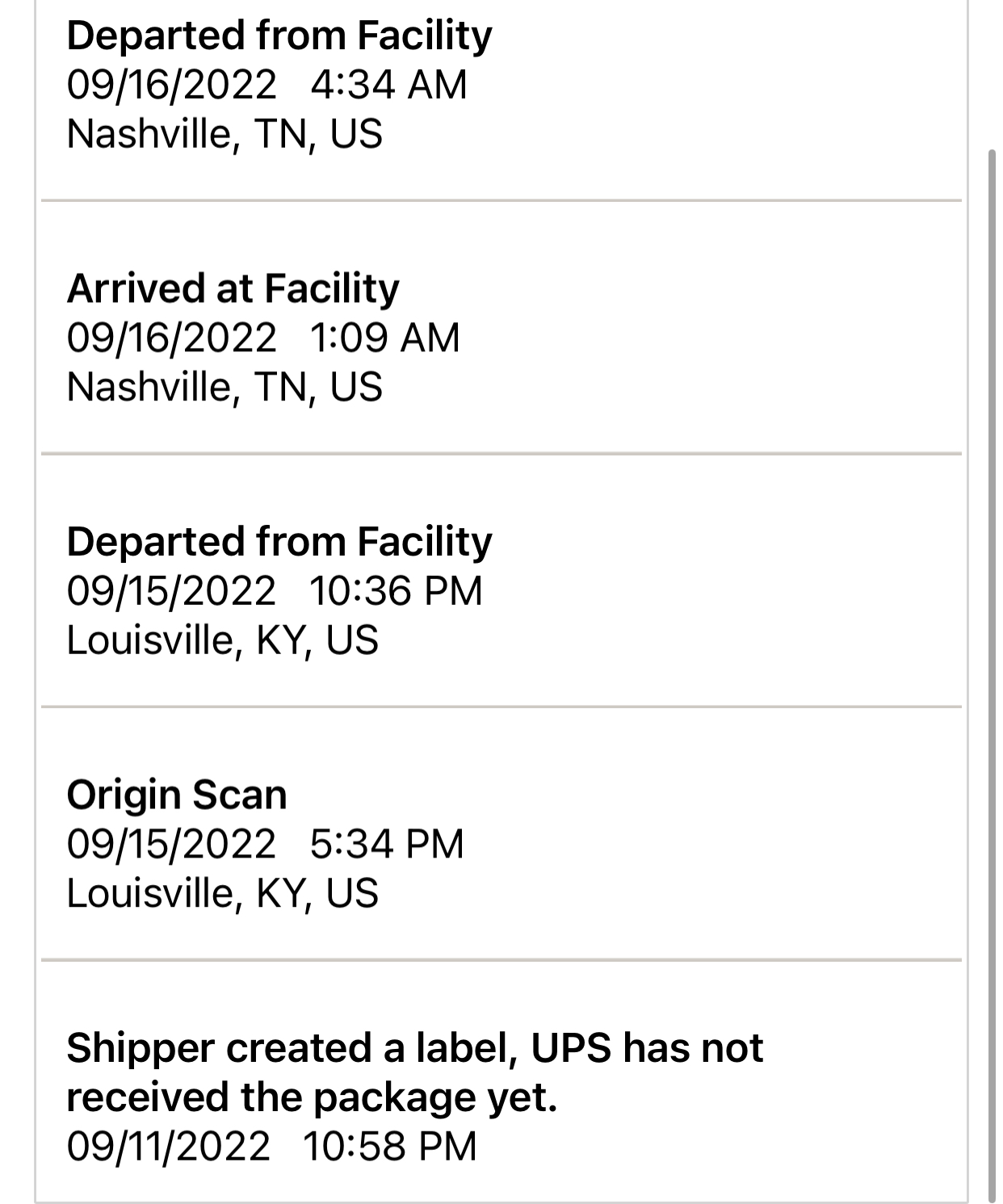Click the date beside 10:36 PM
The image size is (1003, 1204).
[171, 590]
